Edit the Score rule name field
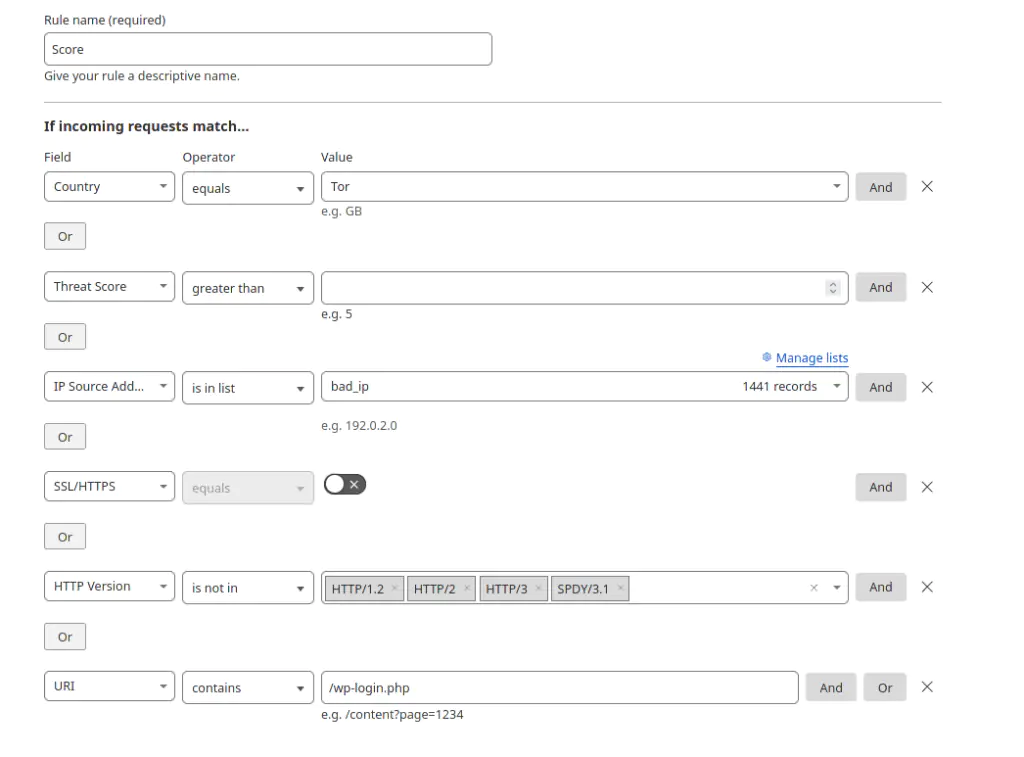The width and height of the screenshot is (1024, 757). pos(267,48)
